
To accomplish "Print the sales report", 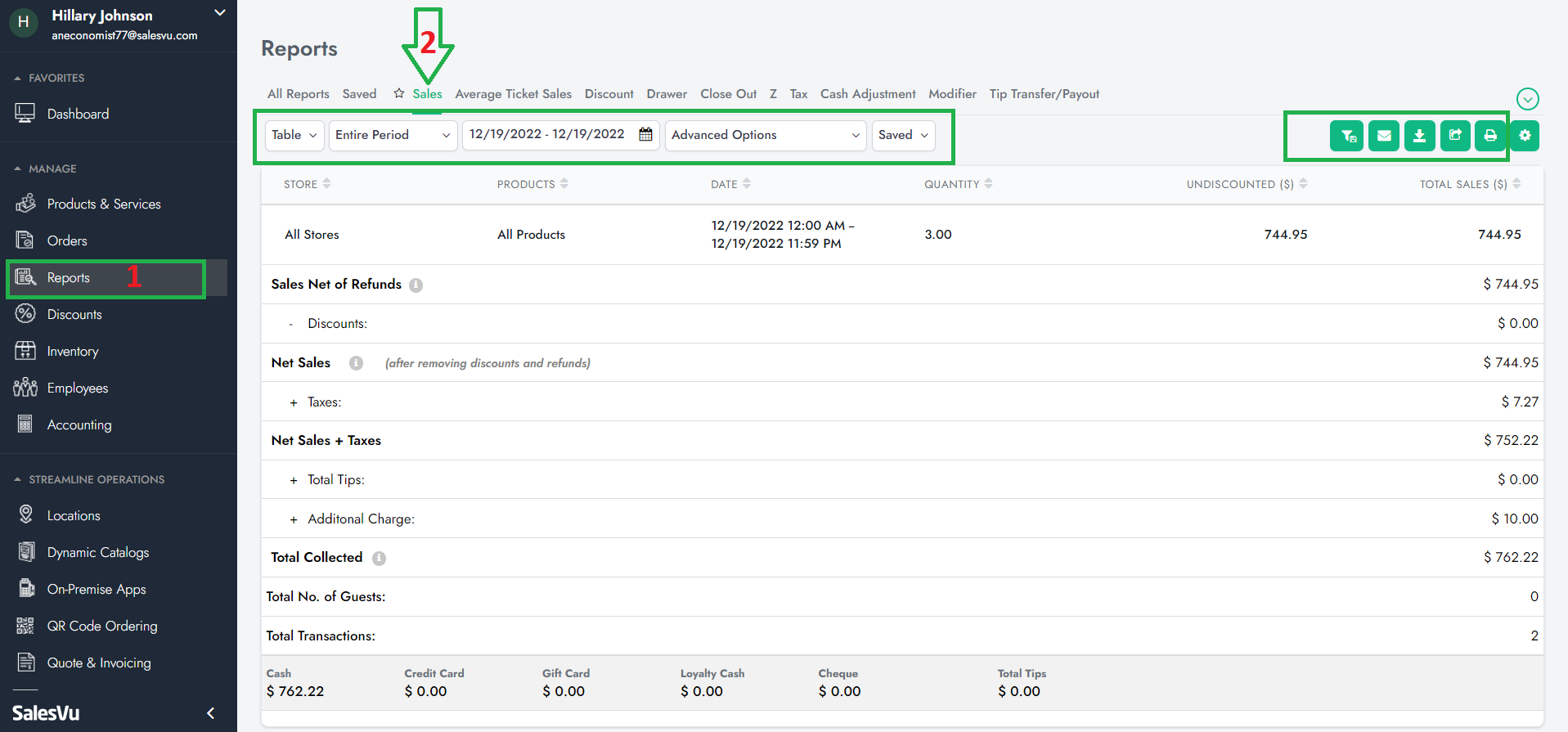I will pos(1490,136).
